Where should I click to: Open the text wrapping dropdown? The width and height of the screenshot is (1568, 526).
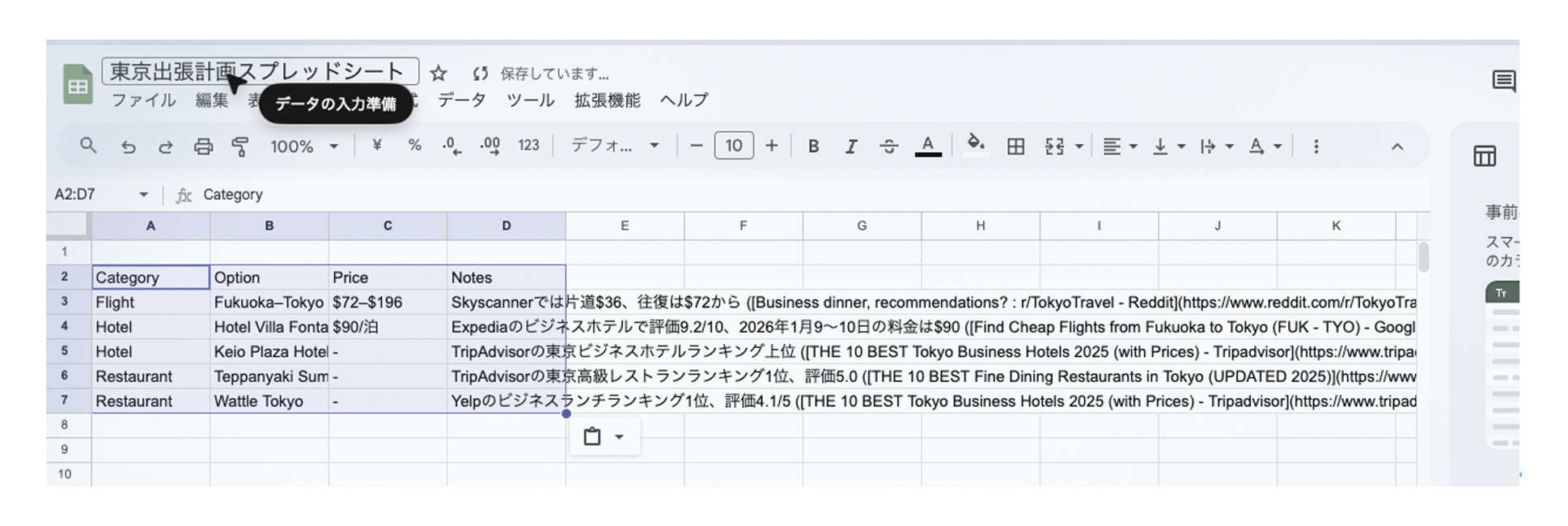[1217, 146]
